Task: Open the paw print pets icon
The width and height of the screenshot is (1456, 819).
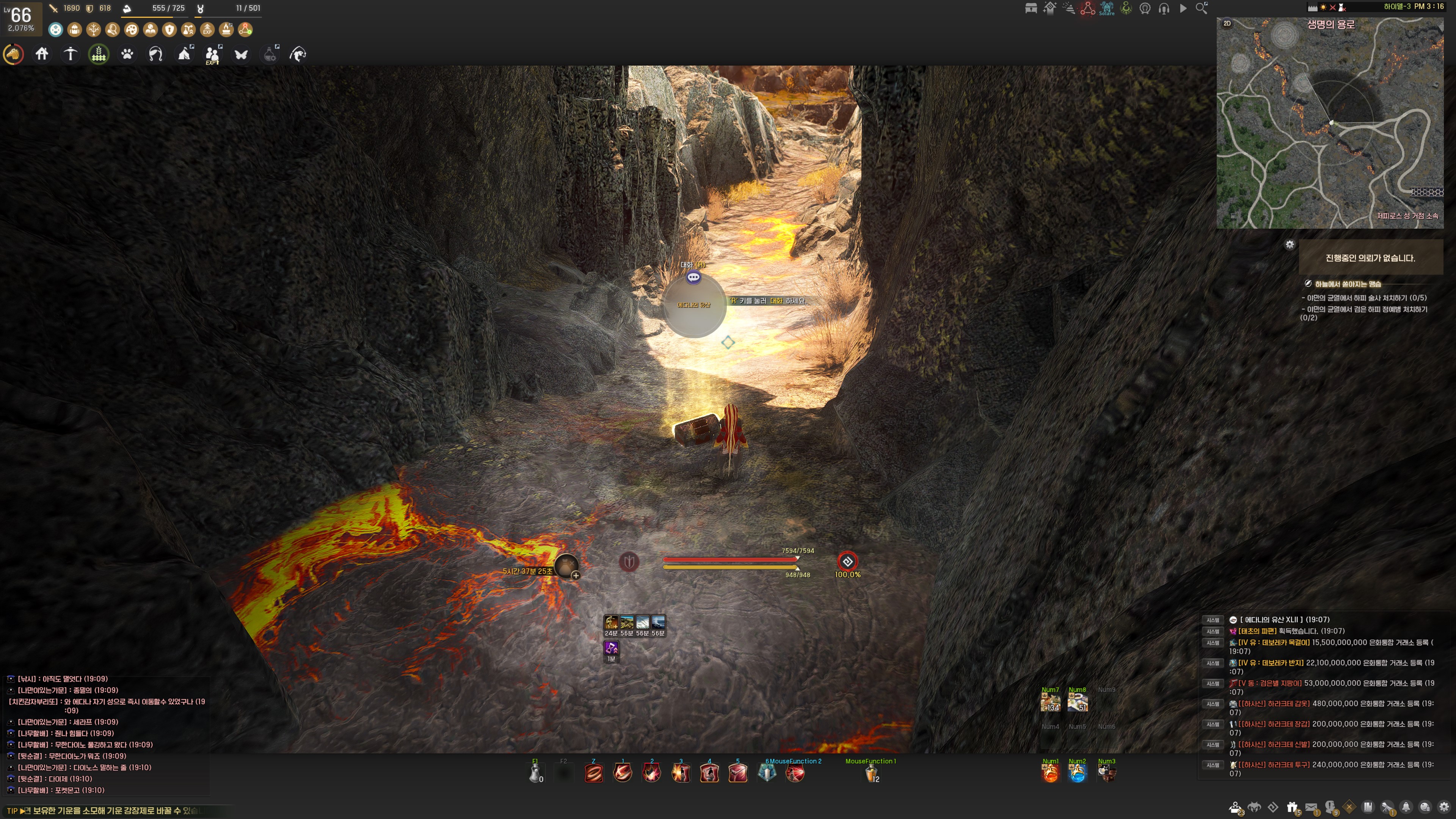Action: point(127,54)
